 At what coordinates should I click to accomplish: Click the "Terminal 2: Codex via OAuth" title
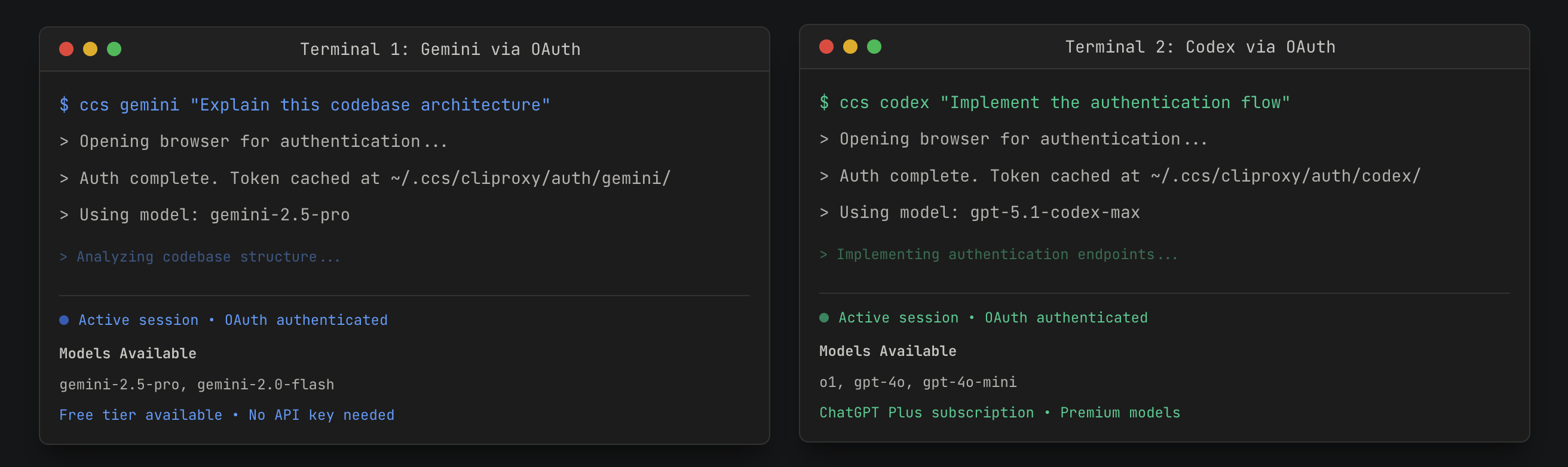click(x=1199, y=47)
